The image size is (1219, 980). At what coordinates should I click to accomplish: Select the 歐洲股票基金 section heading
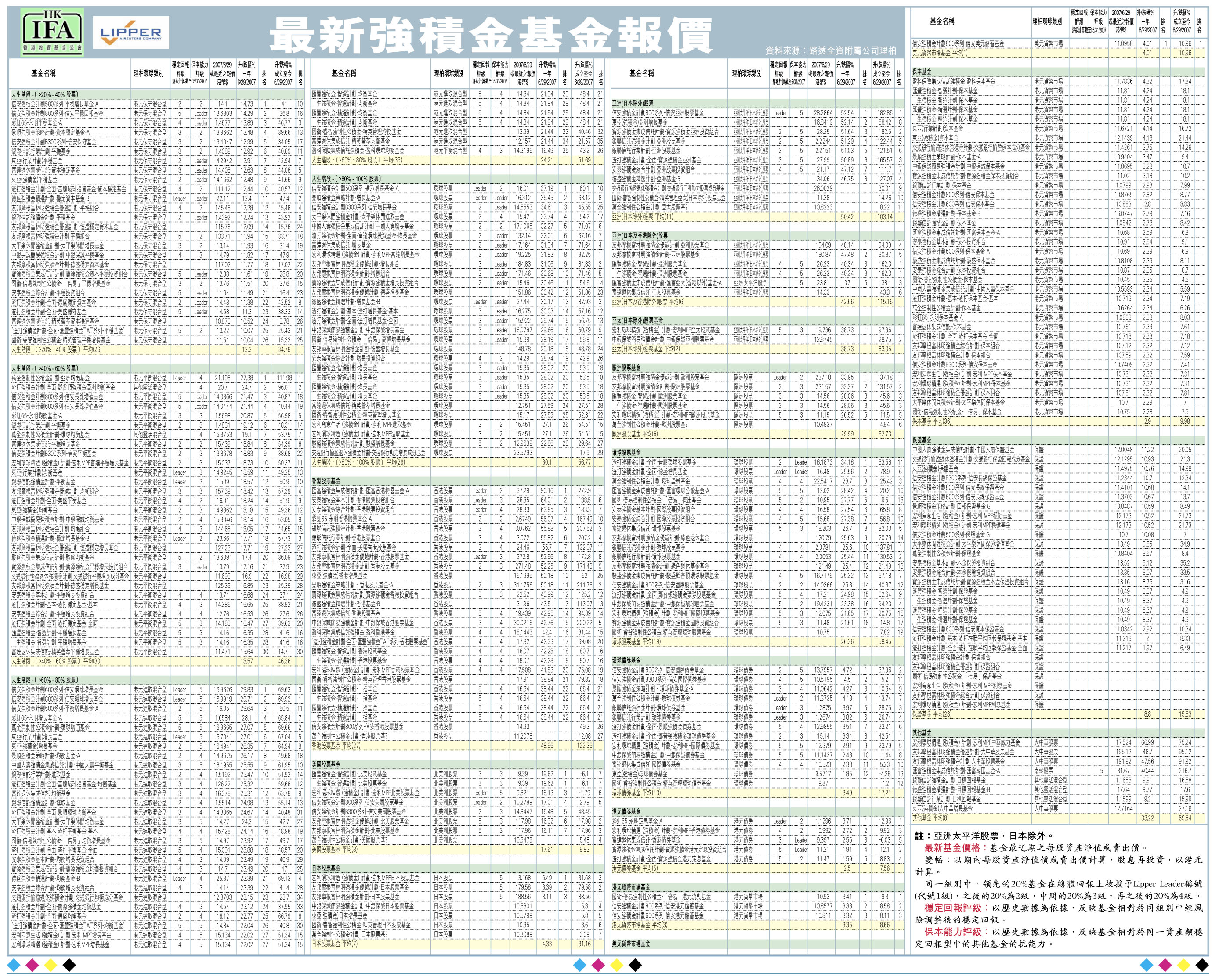(626, 368)
